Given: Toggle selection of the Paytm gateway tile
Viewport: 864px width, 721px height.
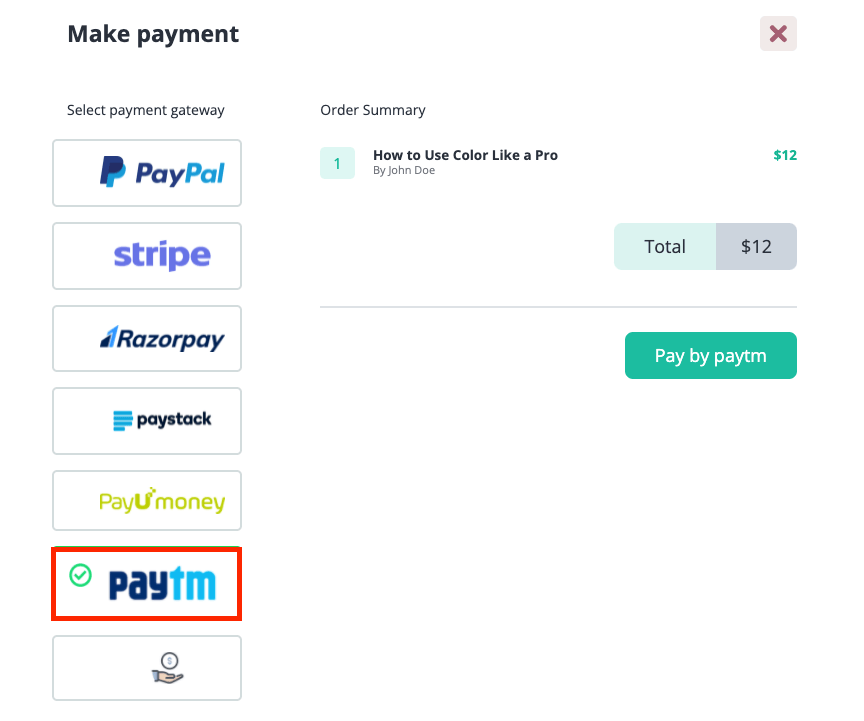Looking at the screenshot, I should (x=146, y=584).
